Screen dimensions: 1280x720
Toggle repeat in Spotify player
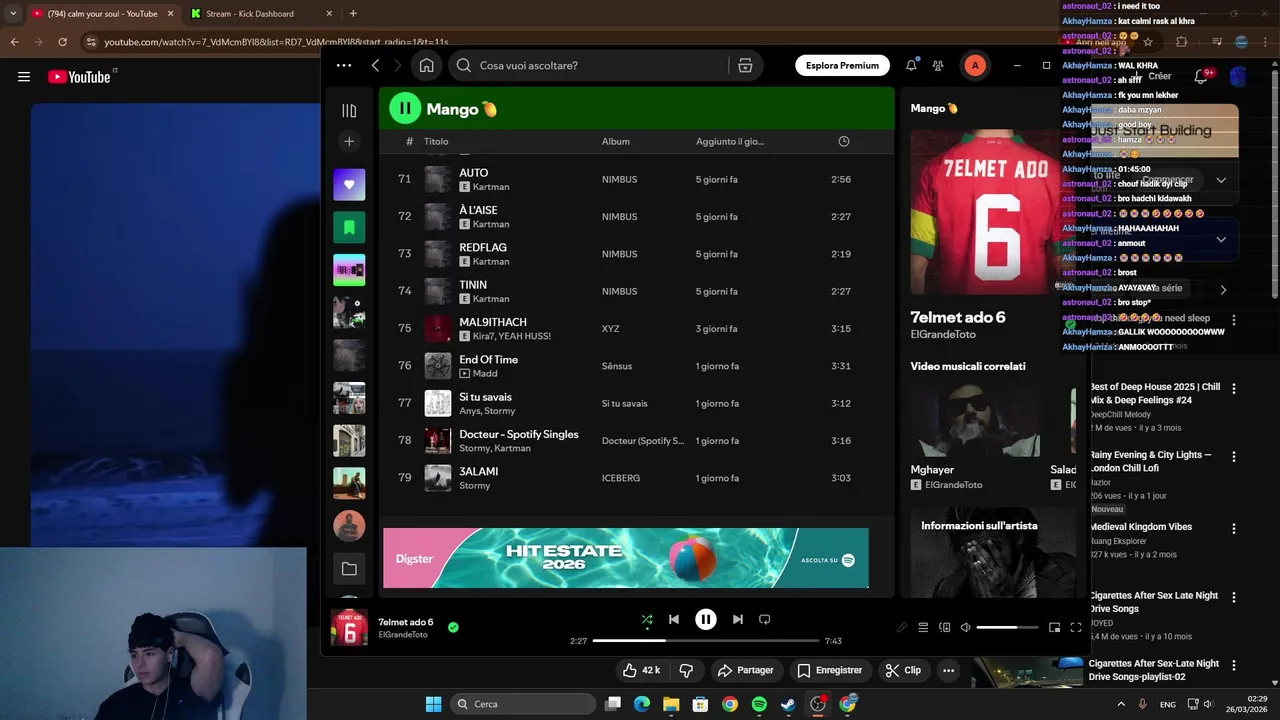pyautogui.click(x=765, y=619)
